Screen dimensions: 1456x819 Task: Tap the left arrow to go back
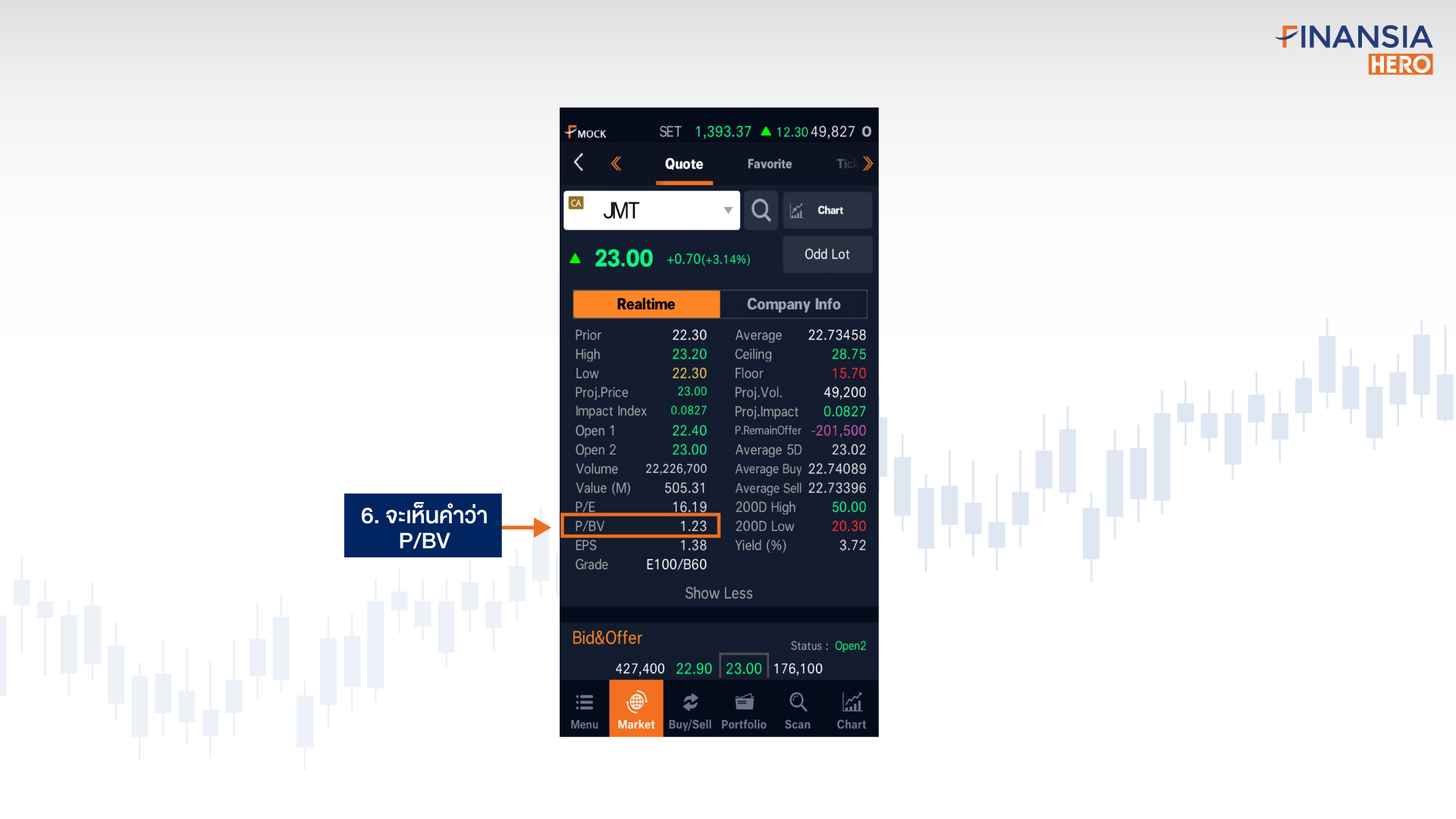click(x=579, y=163)
